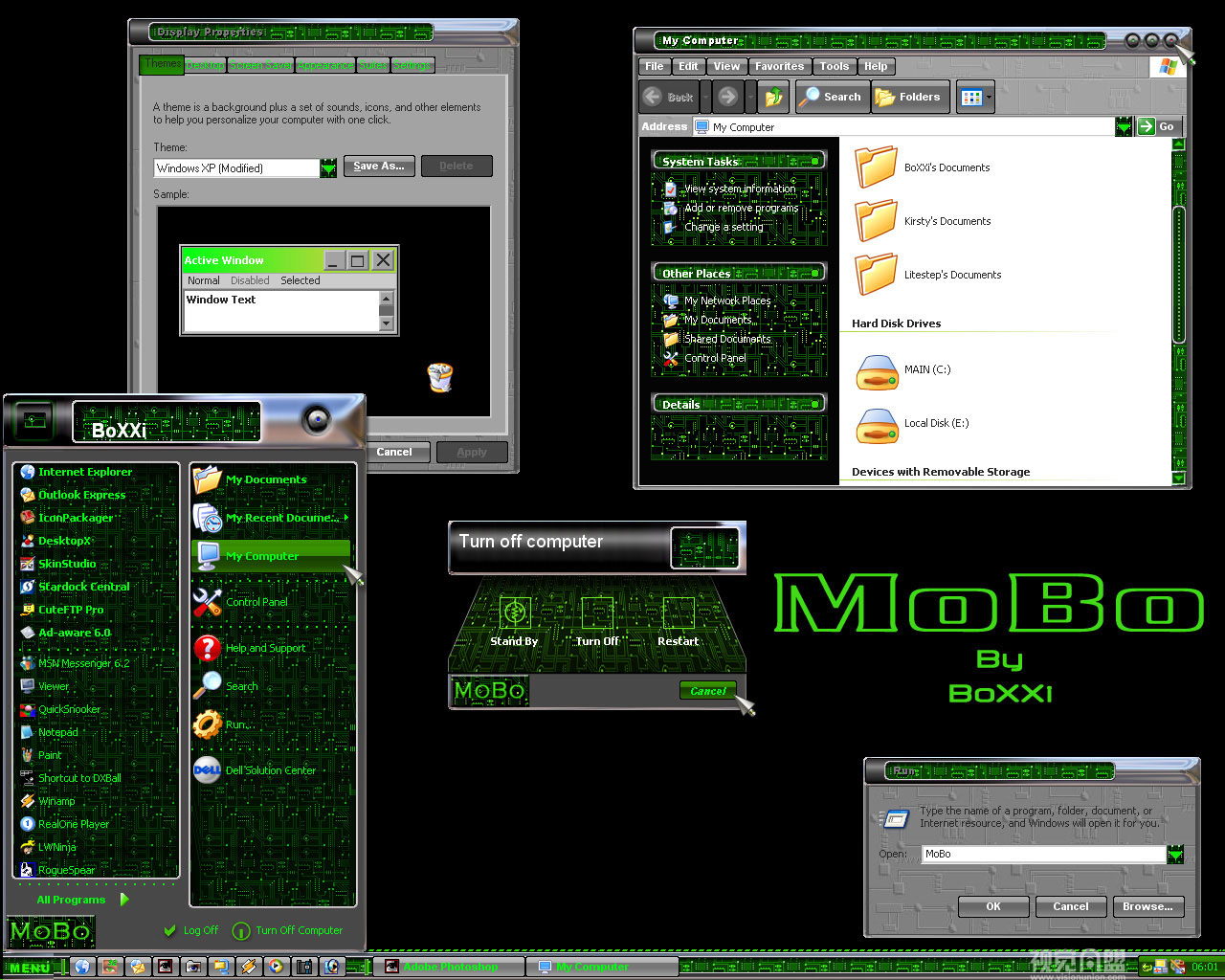
Task: Open the Theme dropdown in Display Properties
Action: coord(328,168)
